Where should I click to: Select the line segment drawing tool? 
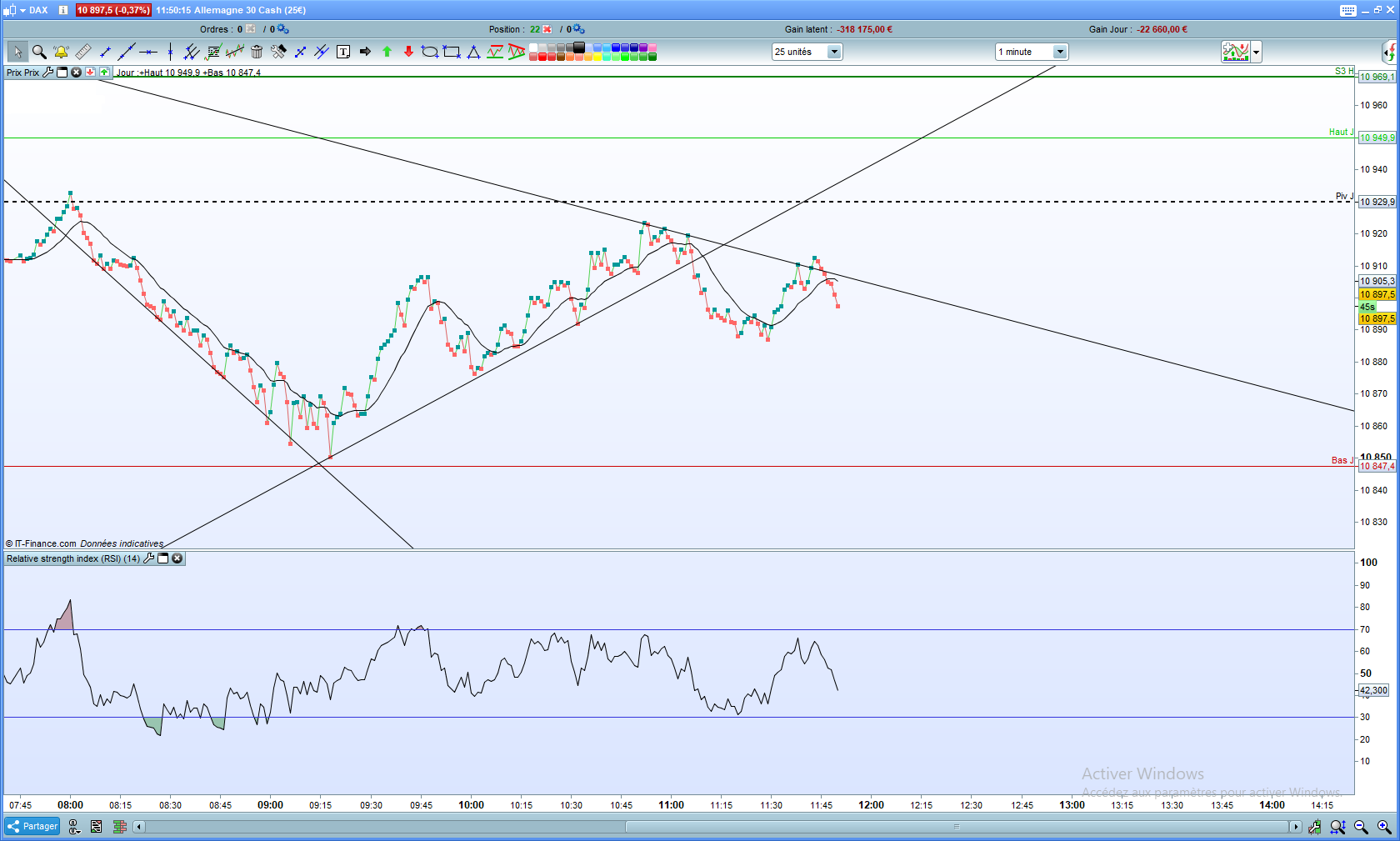105,52
